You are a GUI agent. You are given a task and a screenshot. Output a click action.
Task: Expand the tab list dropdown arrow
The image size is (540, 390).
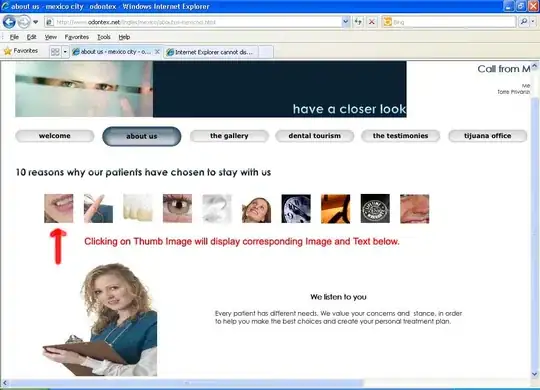65,52
